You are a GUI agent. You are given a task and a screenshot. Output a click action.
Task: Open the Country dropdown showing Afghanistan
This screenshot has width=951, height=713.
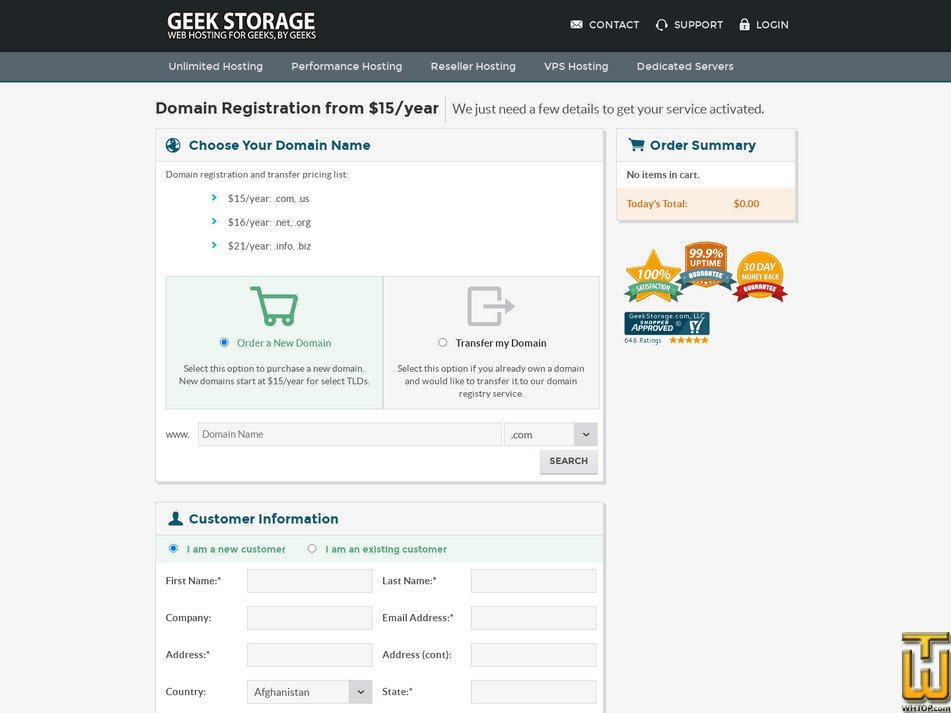point(309,692)
